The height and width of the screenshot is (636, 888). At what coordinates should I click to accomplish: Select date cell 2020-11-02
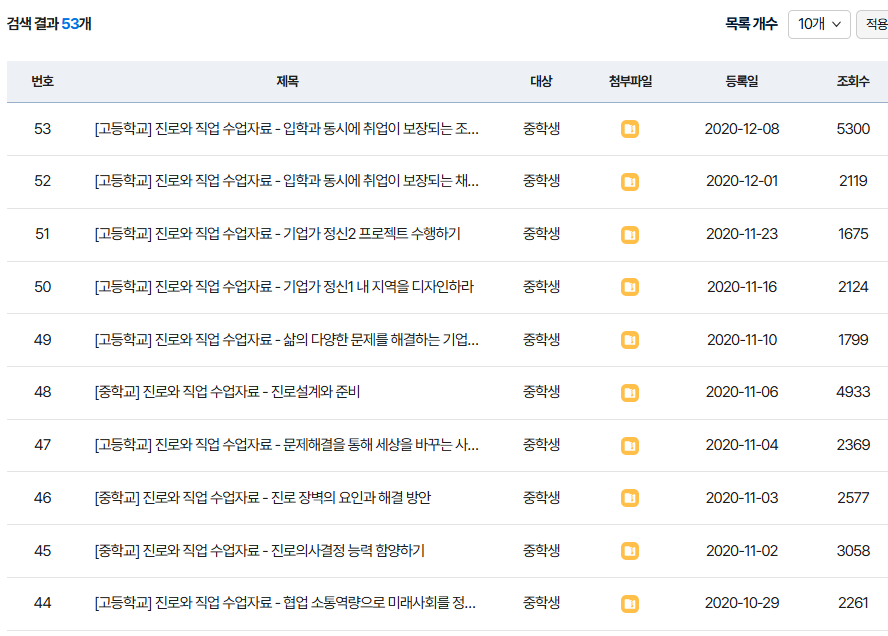[742, 550]
